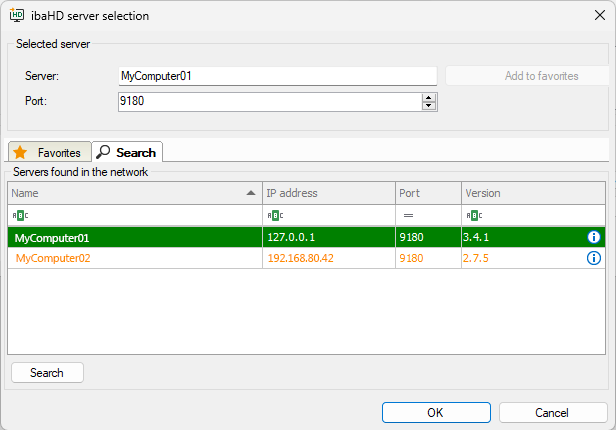
Task: Click the Version column filter ABC icon
Action: pyautogui.click(x=474, y=215)
